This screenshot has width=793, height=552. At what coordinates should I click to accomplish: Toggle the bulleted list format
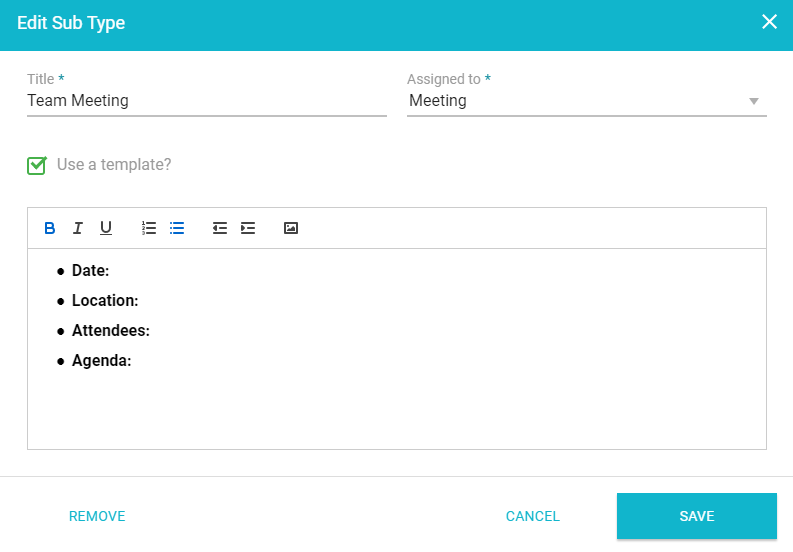[x=177, y=228]
